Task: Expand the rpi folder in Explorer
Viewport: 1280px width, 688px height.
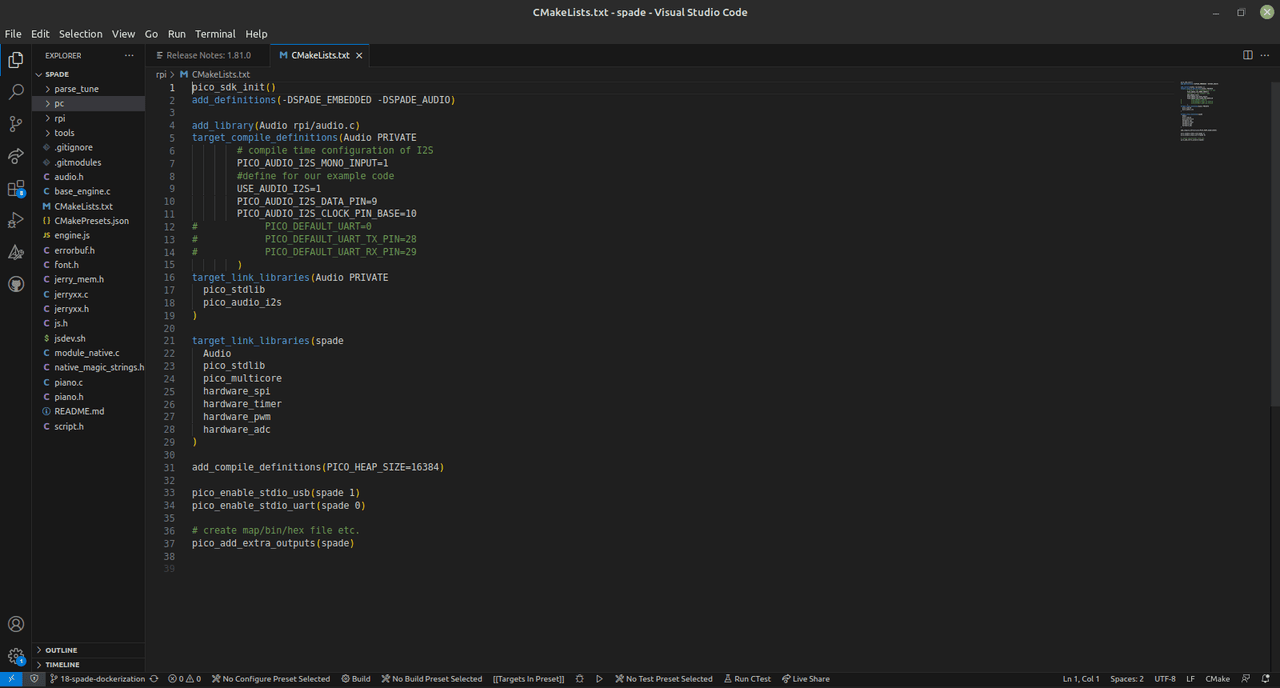Action: (60, 118)
